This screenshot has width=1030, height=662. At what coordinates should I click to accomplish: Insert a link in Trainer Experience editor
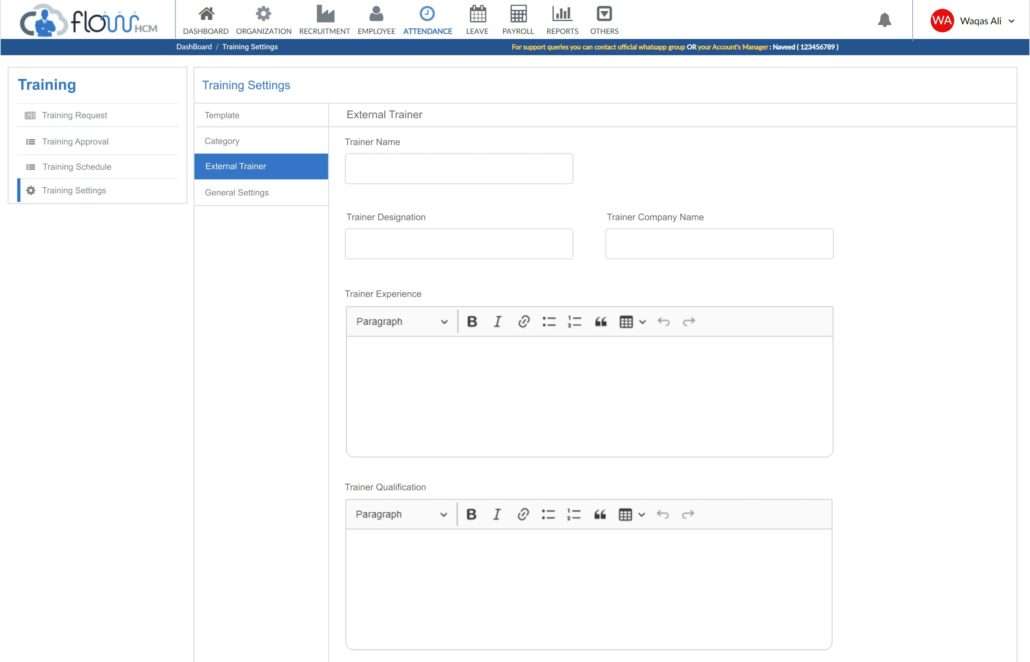[523, 321]
